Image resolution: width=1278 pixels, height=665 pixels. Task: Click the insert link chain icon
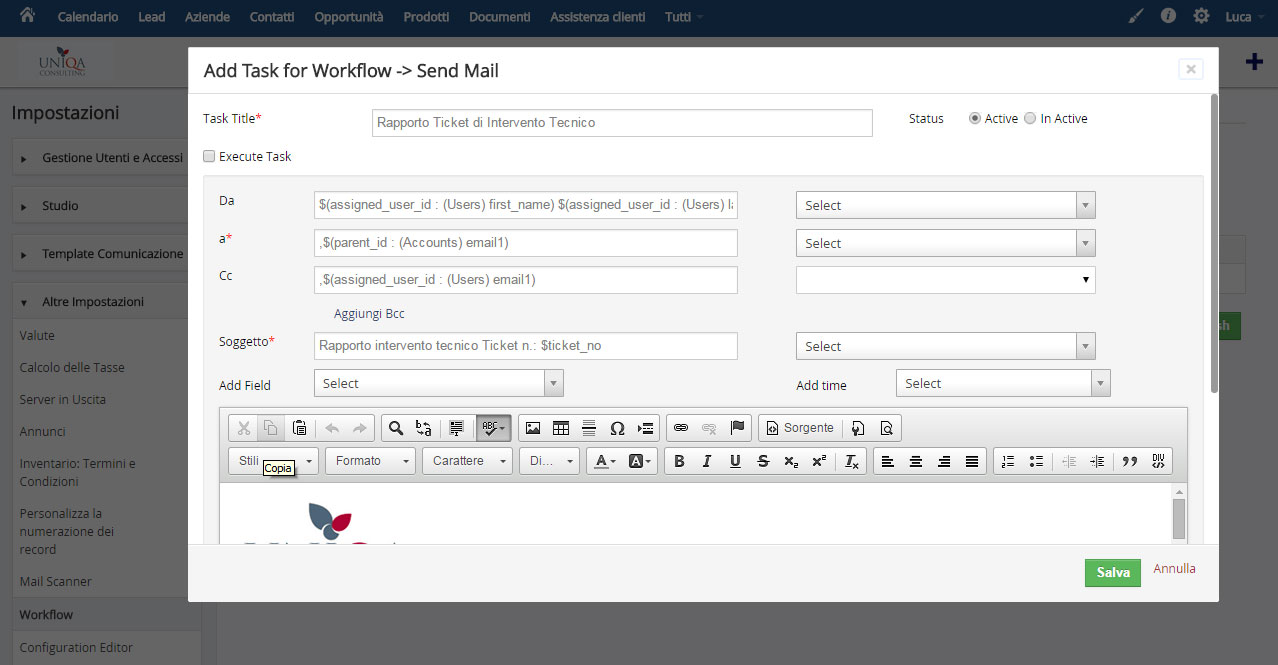(681, 428)
